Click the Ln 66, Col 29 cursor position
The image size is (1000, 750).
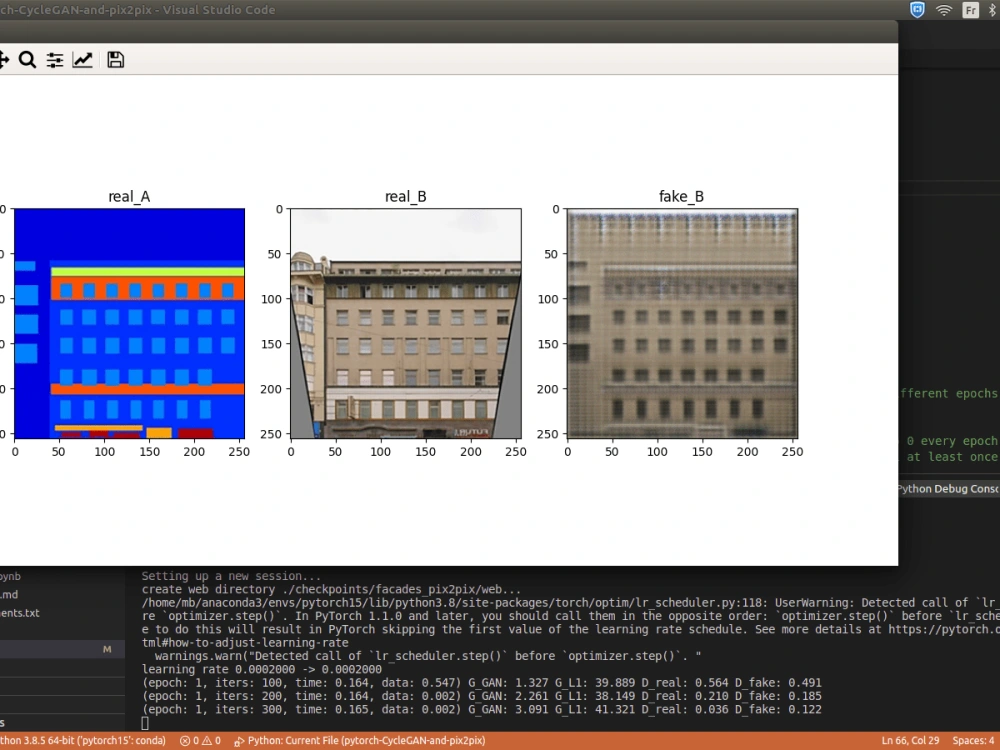point(910,740)
